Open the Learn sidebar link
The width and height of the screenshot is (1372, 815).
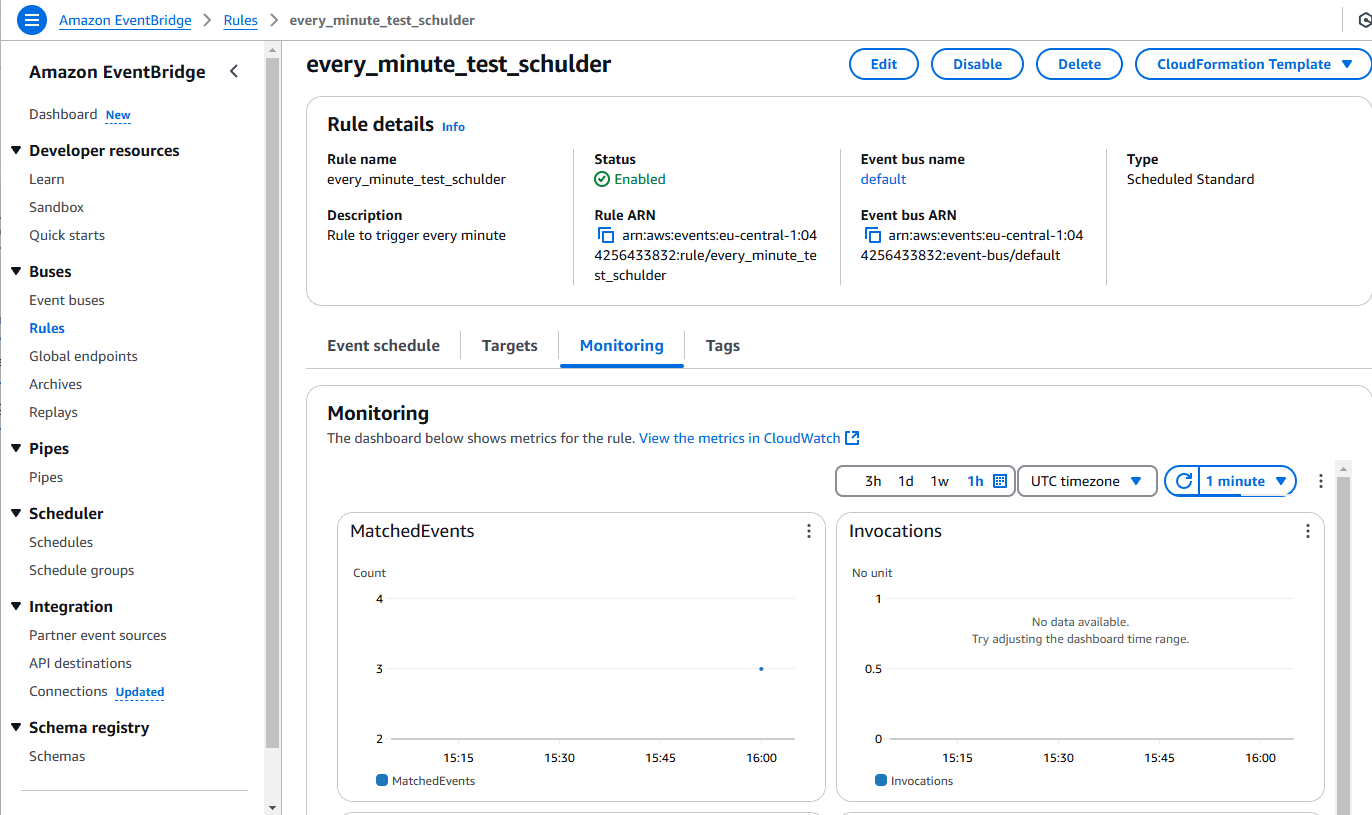tap(47, 179)
